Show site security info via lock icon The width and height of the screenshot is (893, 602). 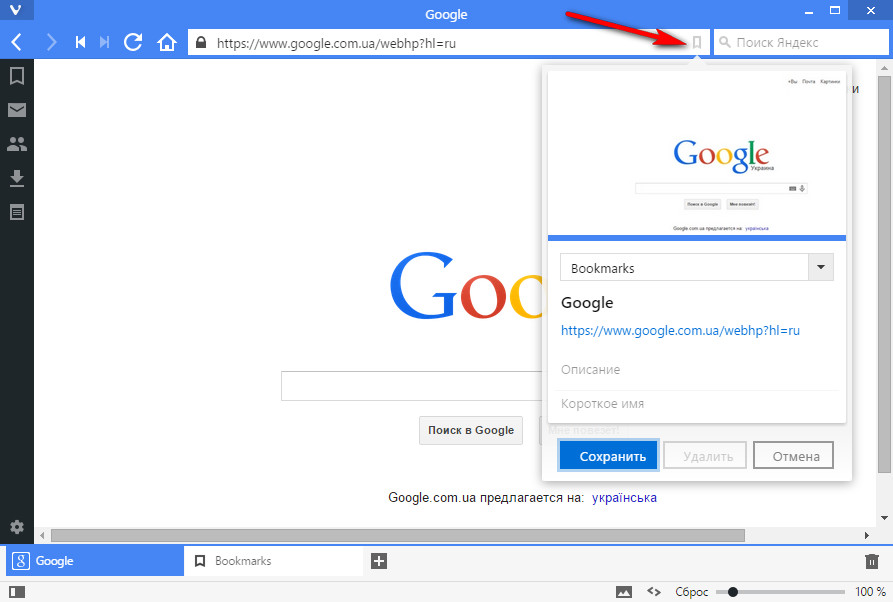point(200,43)
